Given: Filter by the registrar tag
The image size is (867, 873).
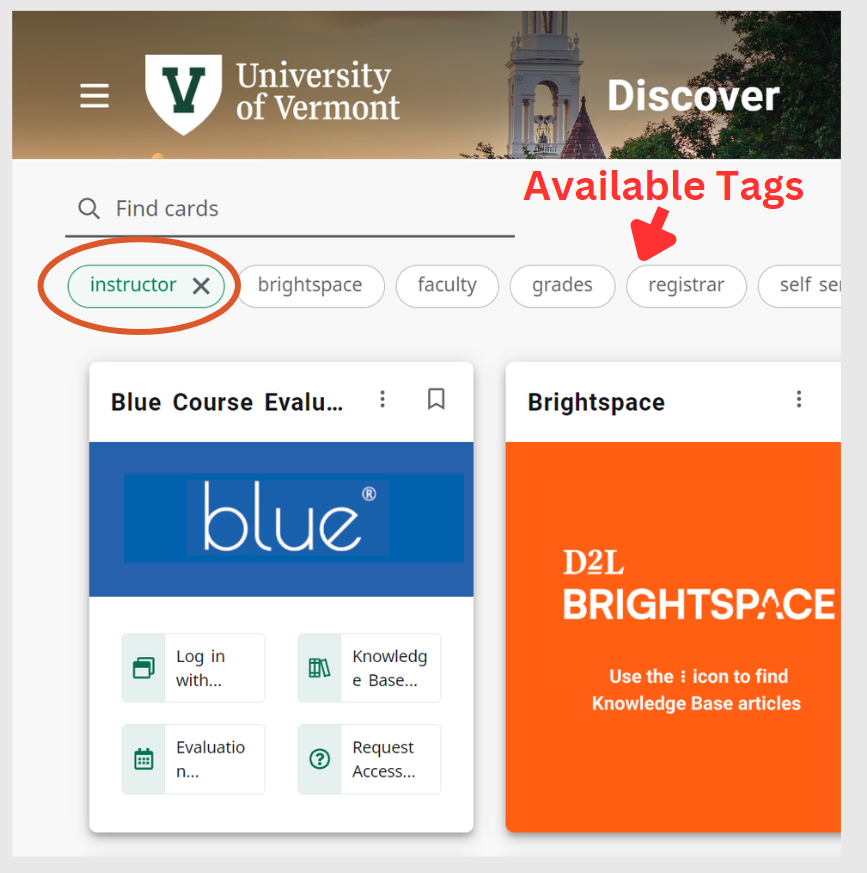Looking at the screenshot, I should tap(686, 286).
